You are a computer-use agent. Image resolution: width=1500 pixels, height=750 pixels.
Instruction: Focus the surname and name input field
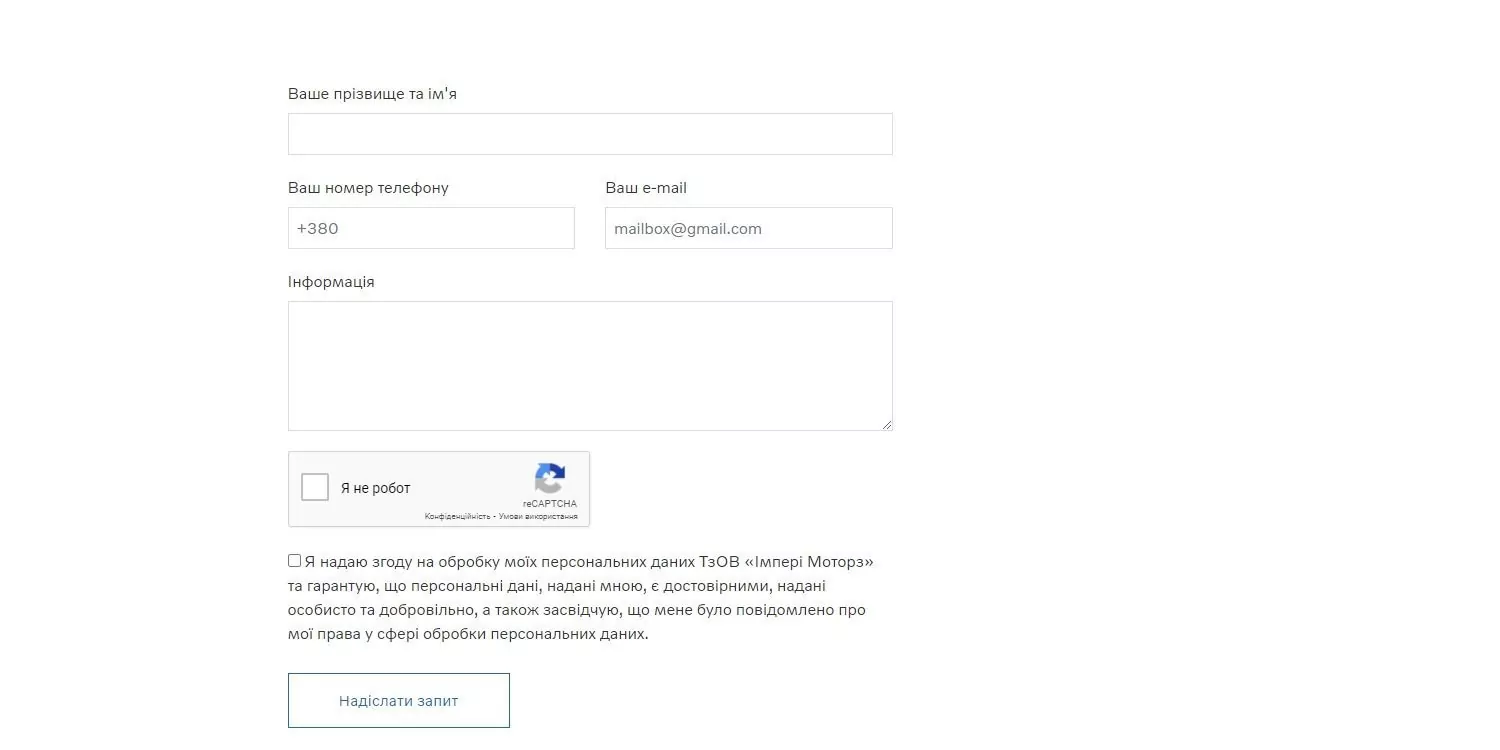click(590, 134)
